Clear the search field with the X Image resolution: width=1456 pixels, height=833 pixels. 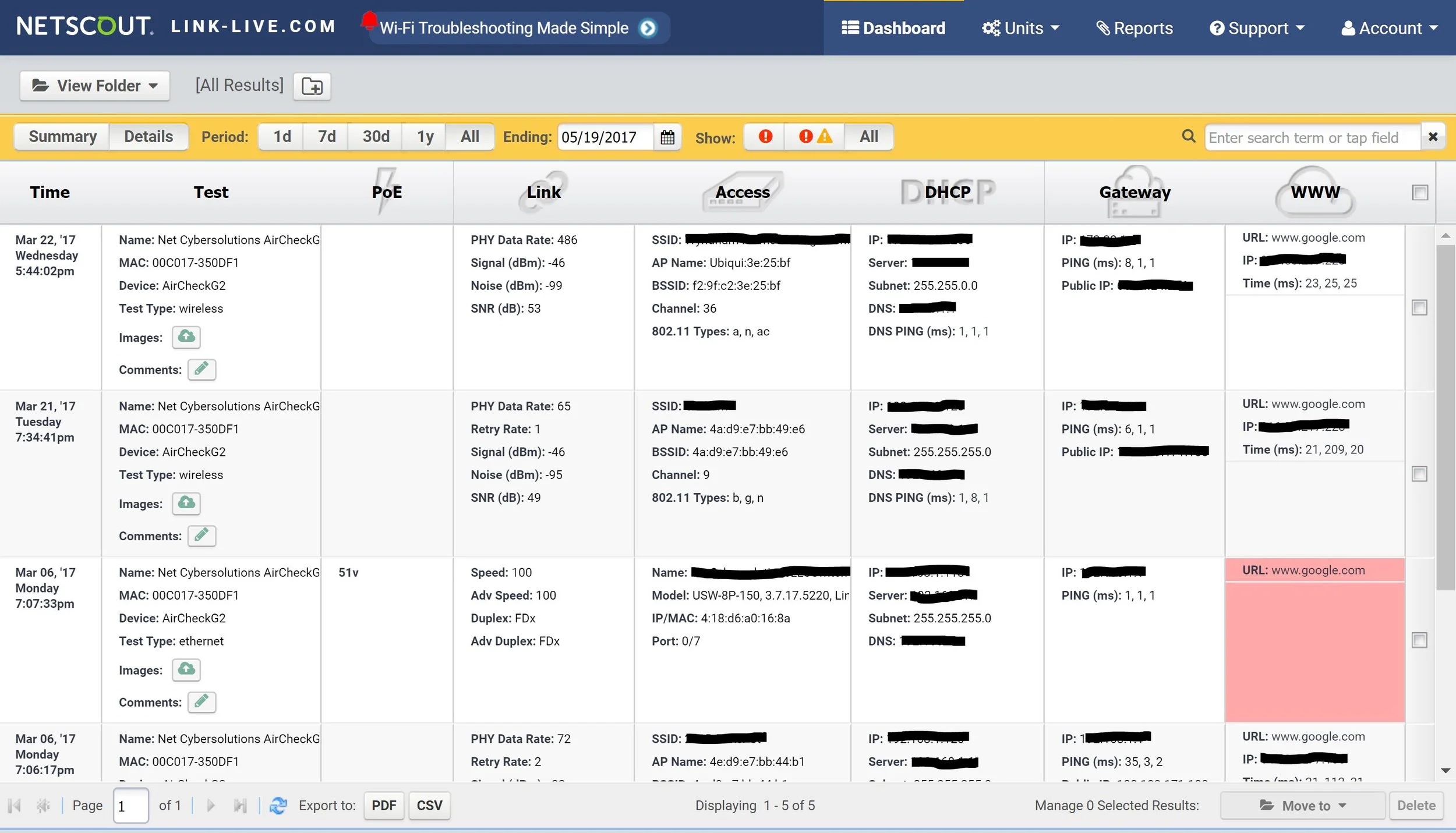click(x=1433, y=137)
